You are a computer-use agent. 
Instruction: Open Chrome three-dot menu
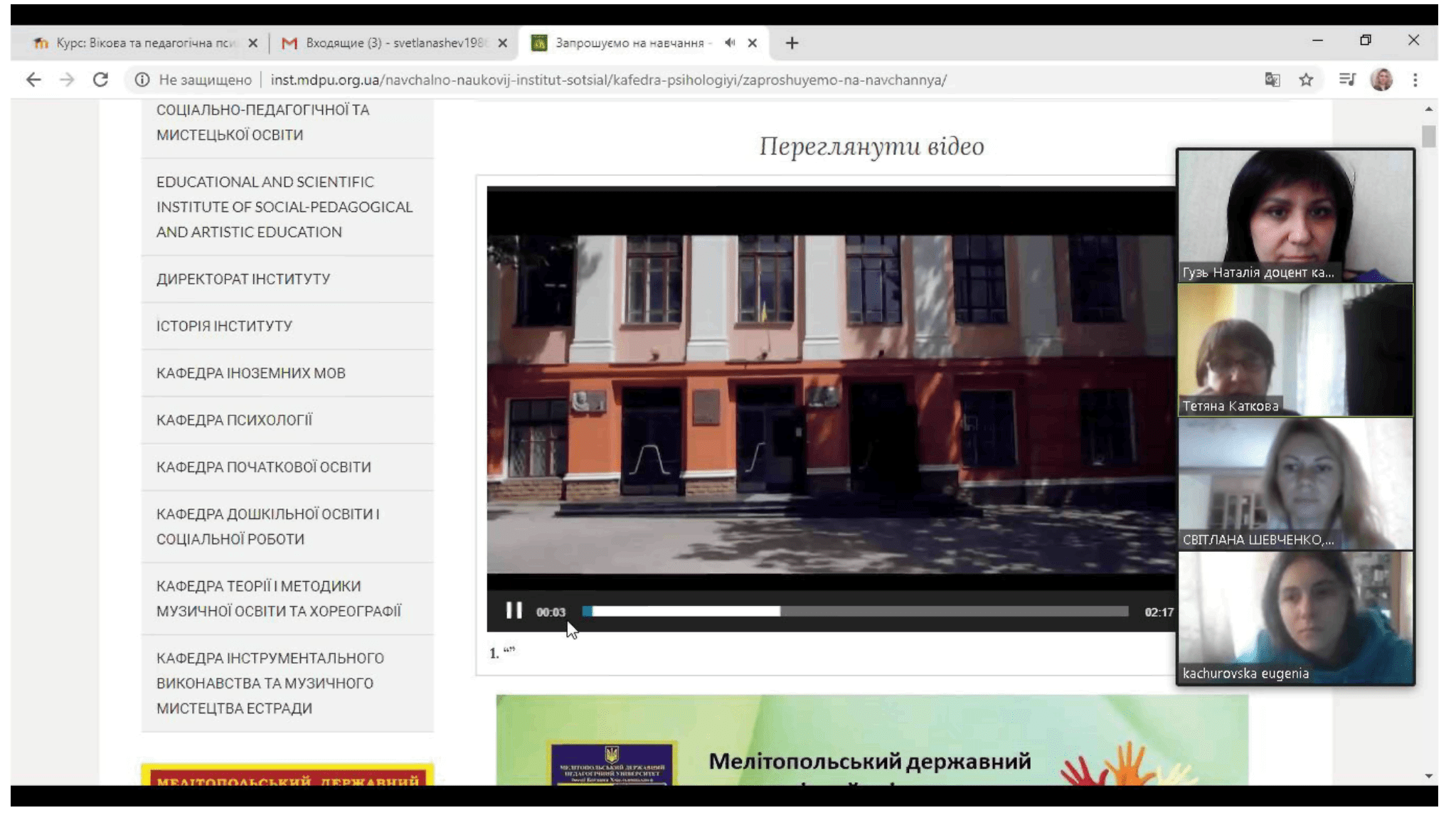point(1415,80)
